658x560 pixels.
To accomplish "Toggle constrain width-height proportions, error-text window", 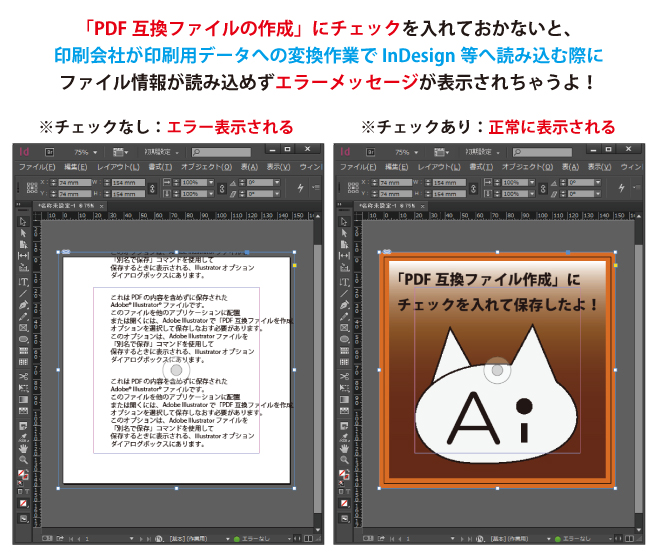I will (152, 188).
